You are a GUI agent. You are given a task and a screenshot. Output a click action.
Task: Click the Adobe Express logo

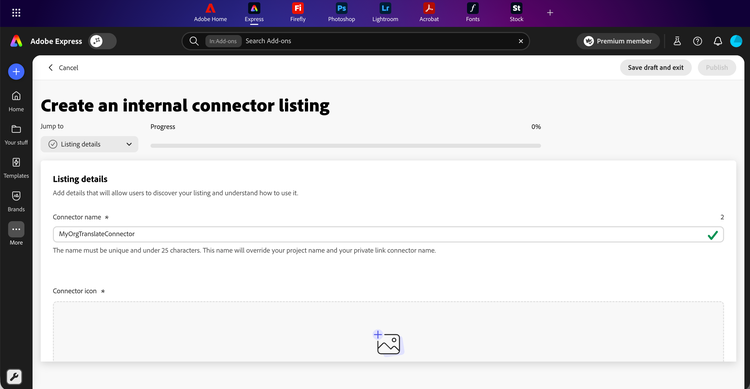click(x=16, y=41)
